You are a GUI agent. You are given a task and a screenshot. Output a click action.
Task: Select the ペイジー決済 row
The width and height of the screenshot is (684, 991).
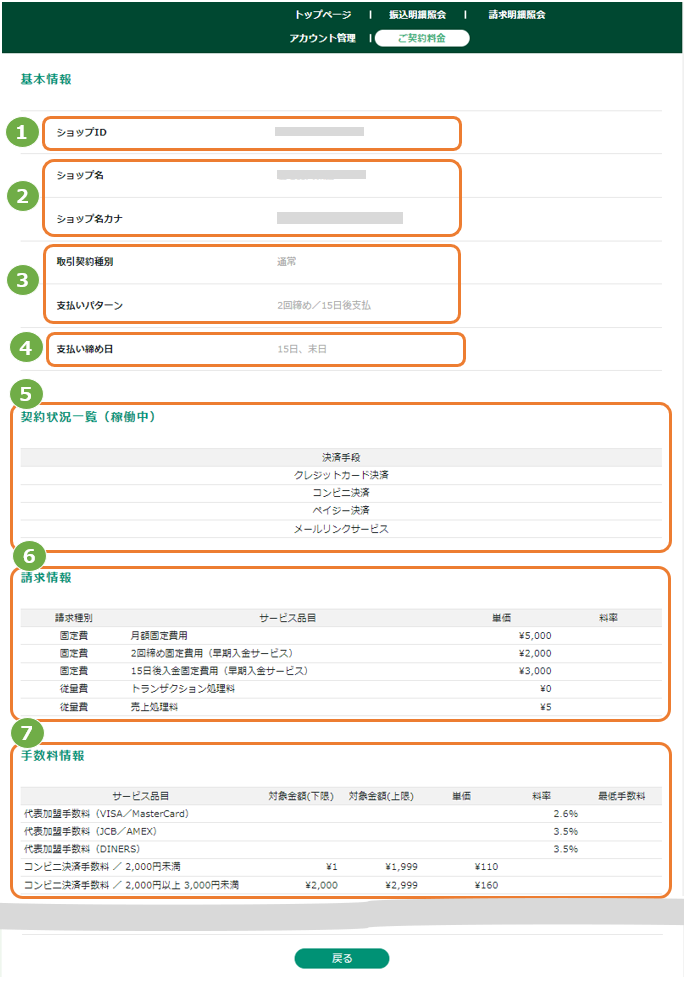pyautogui.click(x=341, y=510)
